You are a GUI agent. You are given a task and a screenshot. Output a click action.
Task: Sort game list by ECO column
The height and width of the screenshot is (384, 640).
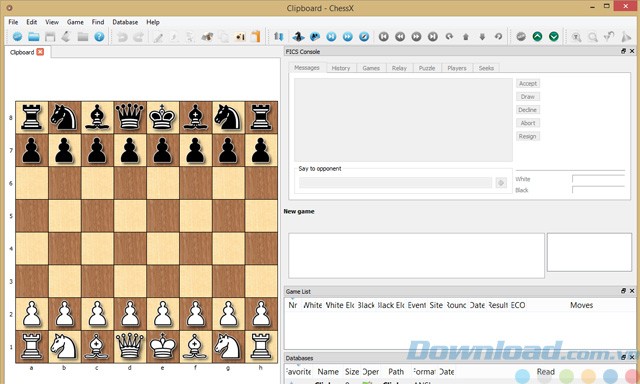pyautogui.click(x=518, y=305)
